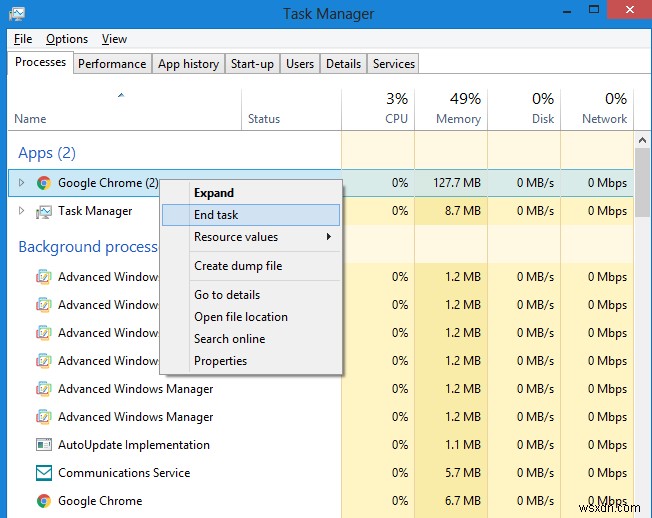Switch to the Details tab
Viewport: 652px width, 518px height.
343,64
